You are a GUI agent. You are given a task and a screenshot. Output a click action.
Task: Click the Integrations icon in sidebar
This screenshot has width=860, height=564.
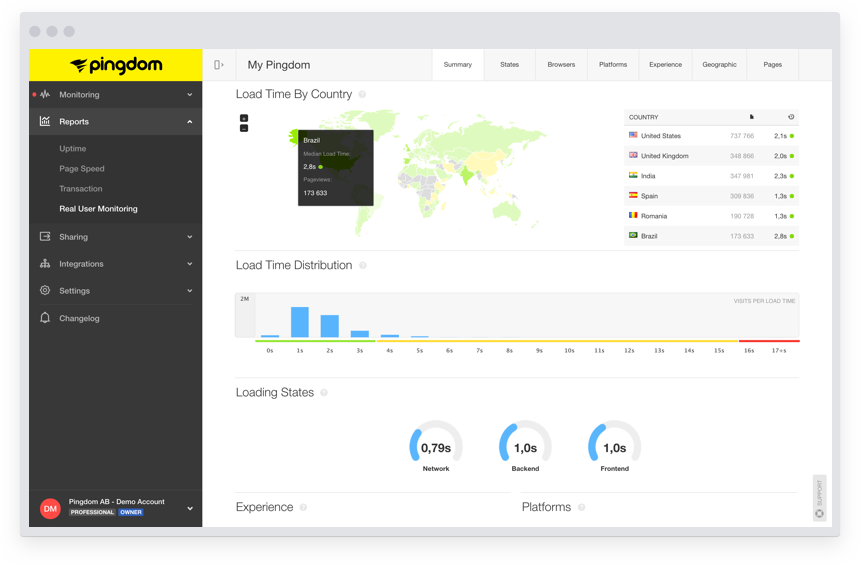pos(45,263)
